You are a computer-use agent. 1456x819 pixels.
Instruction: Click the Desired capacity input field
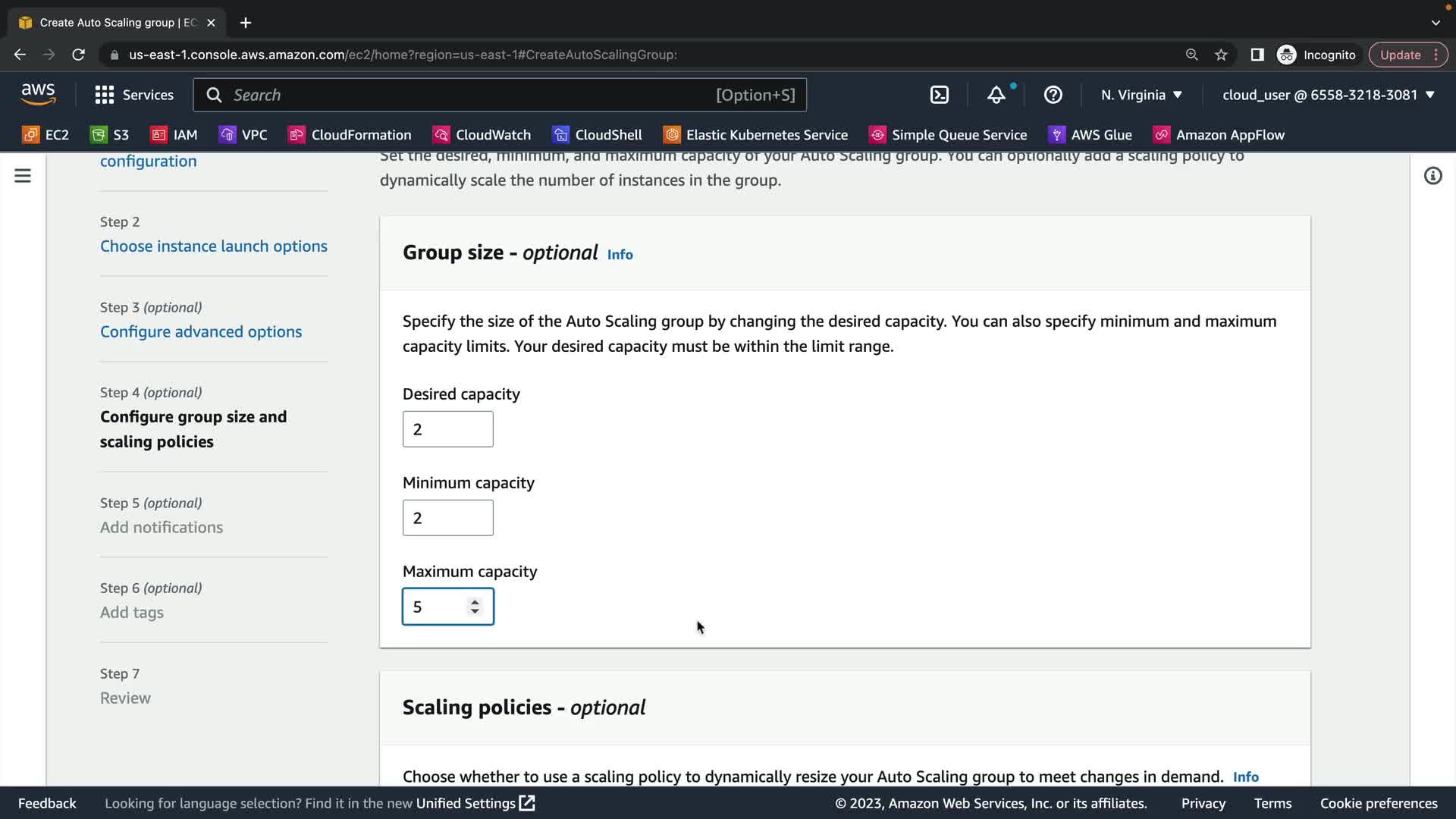(x=447, y=429)
